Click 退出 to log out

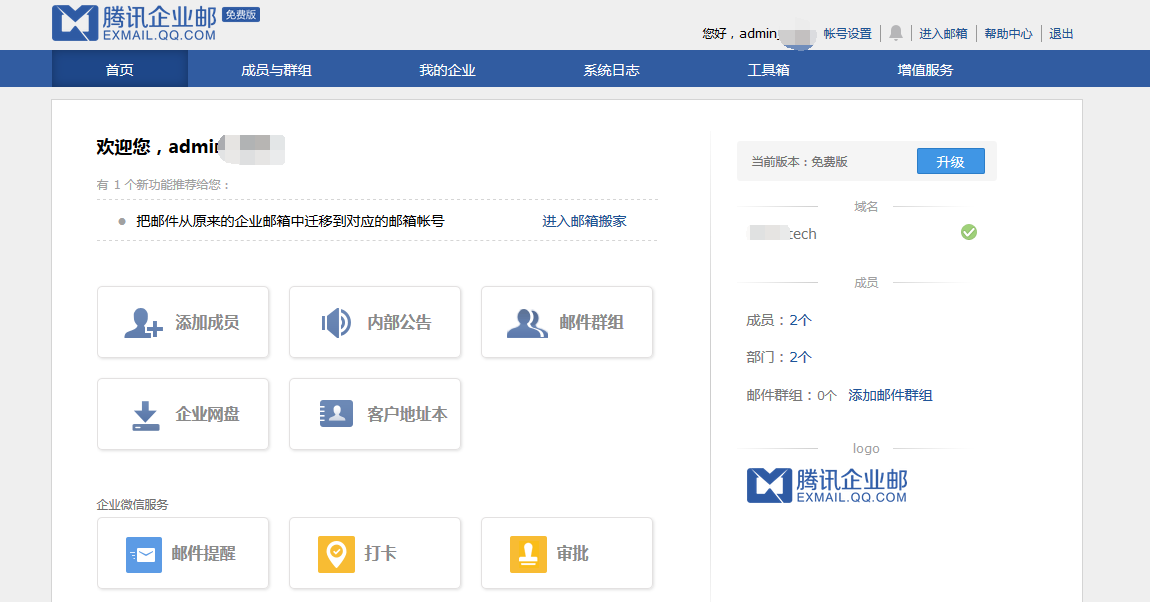pos(1061,34)
